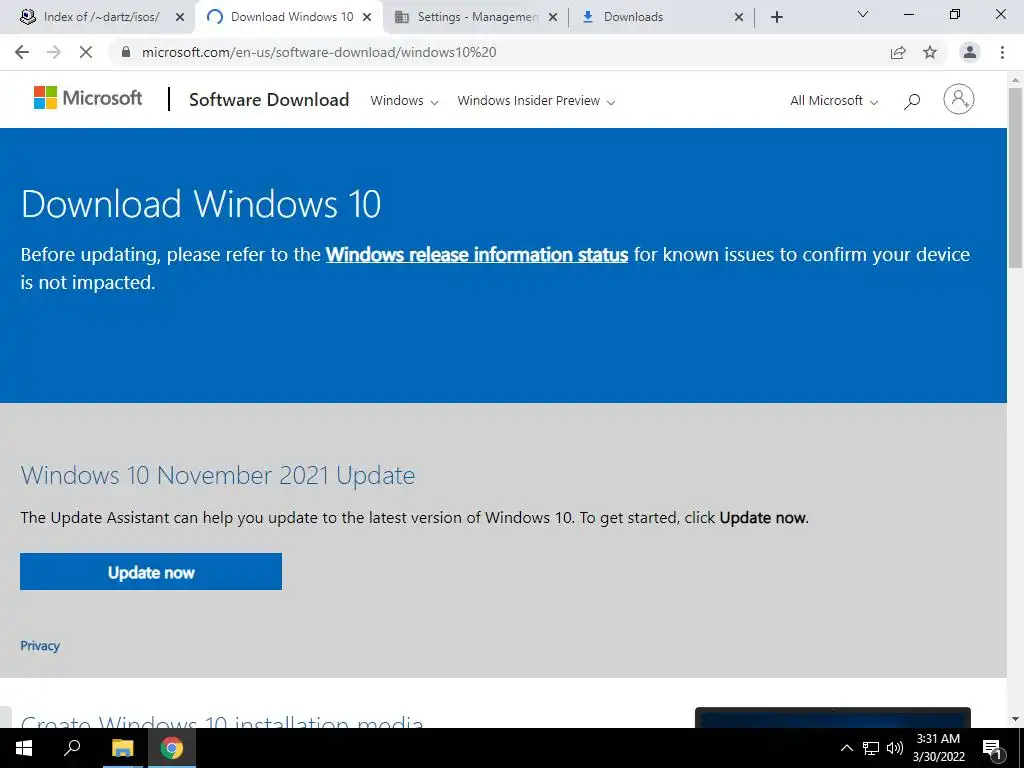Image resolution: width=1024 pixels, height=768 pixels.
Task: Click the Download Windows 10 banner heading
Action: pos(200,204)
